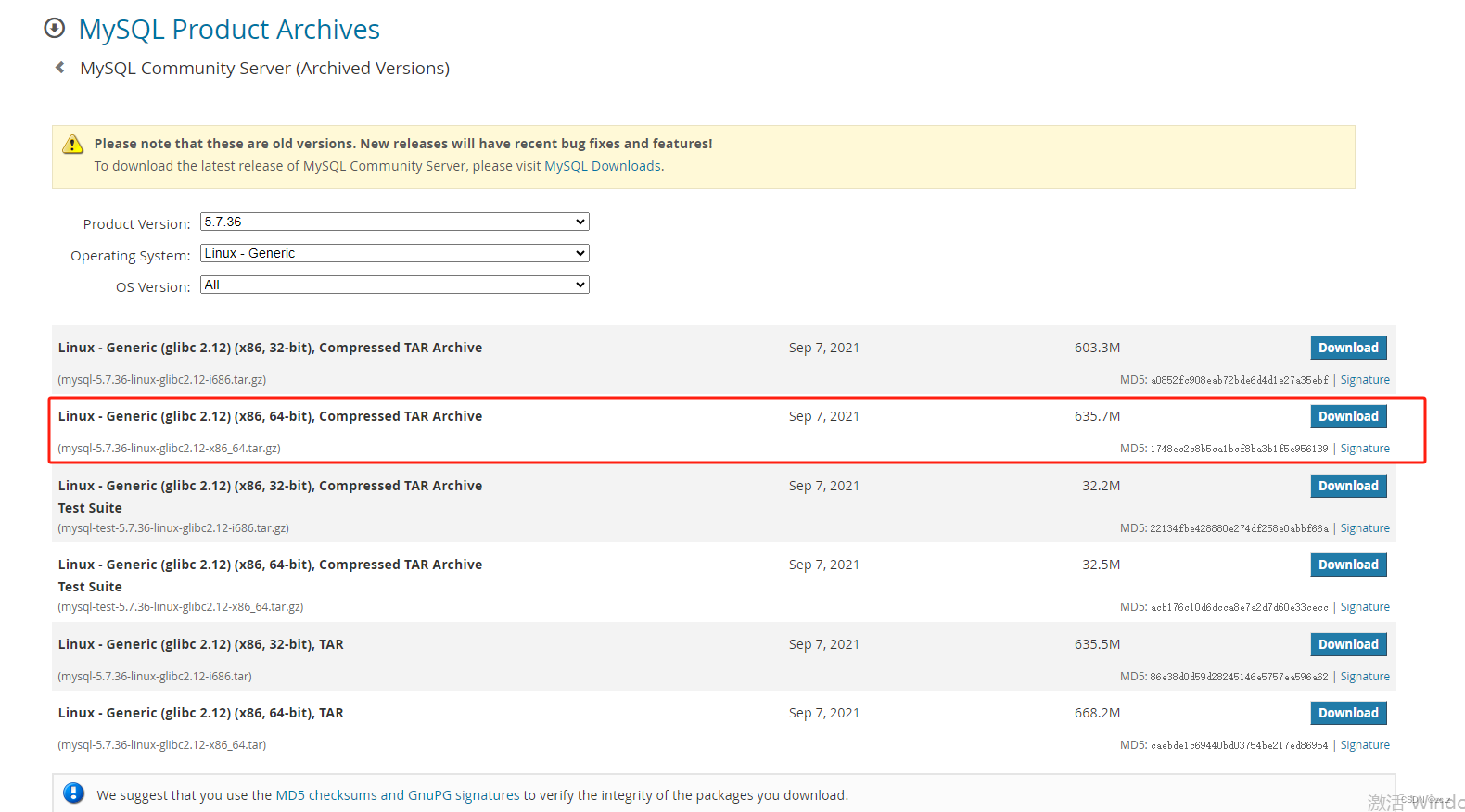Select filename (mysql-5.7.36-linux-glibc2.12-i686.tar)
The height and width of the screenshot is (812, 1465).
155,677
